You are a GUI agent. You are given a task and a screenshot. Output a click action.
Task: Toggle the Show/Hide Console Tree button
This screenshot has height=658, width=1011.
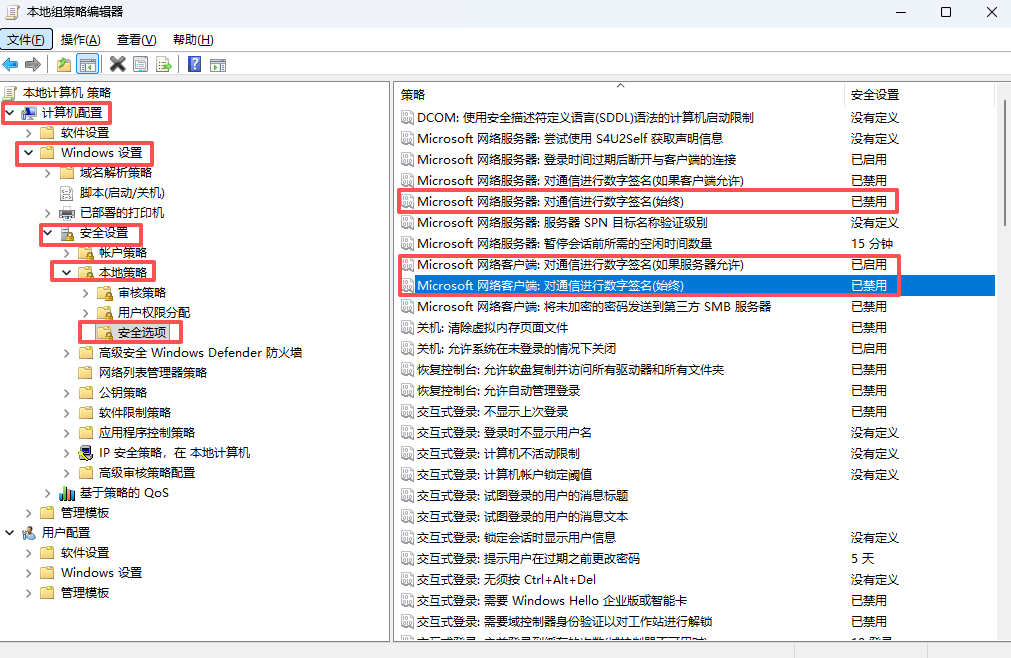click(88, 65)
